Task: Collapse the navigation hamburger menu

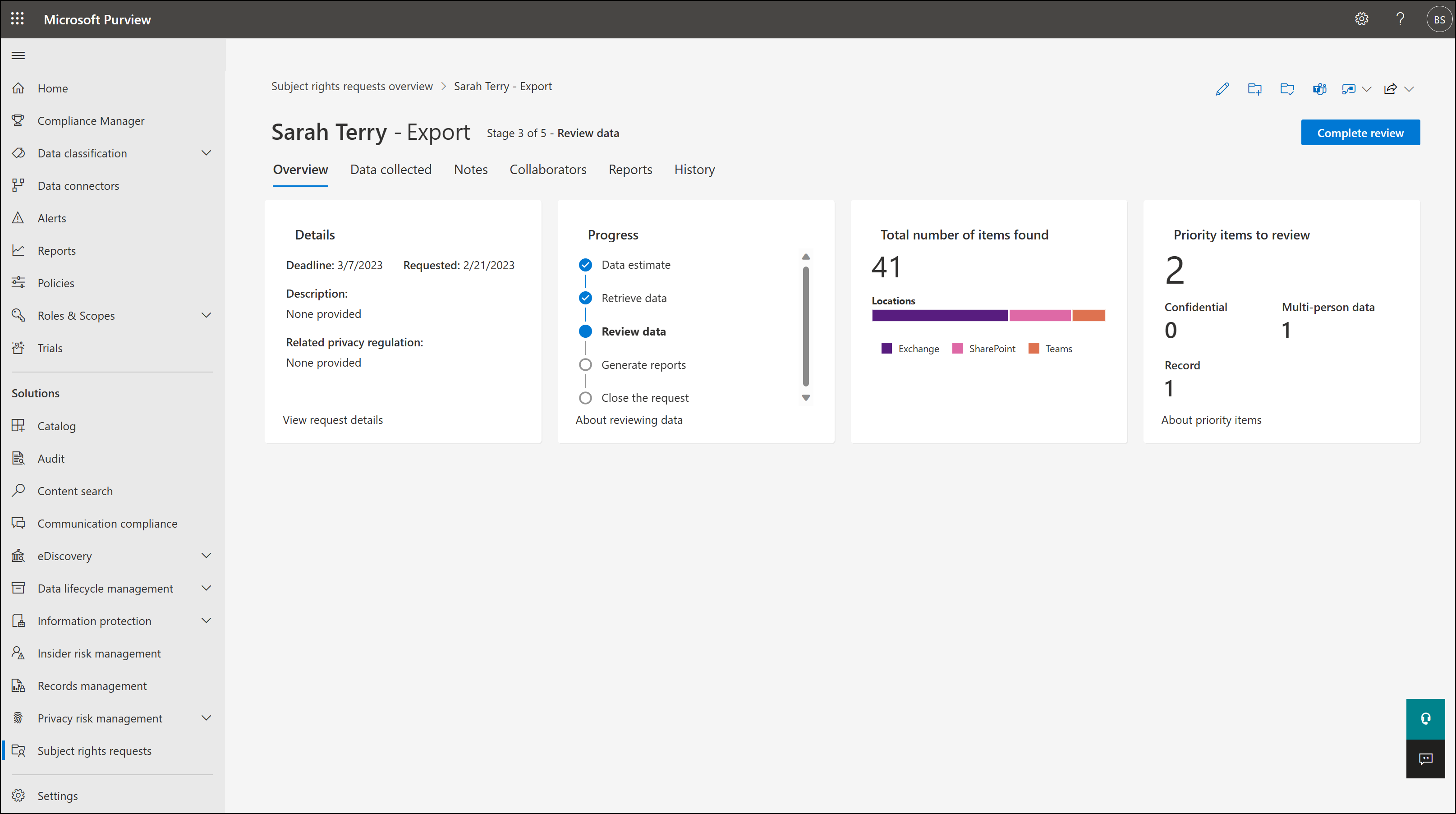Action: [18, 55]
